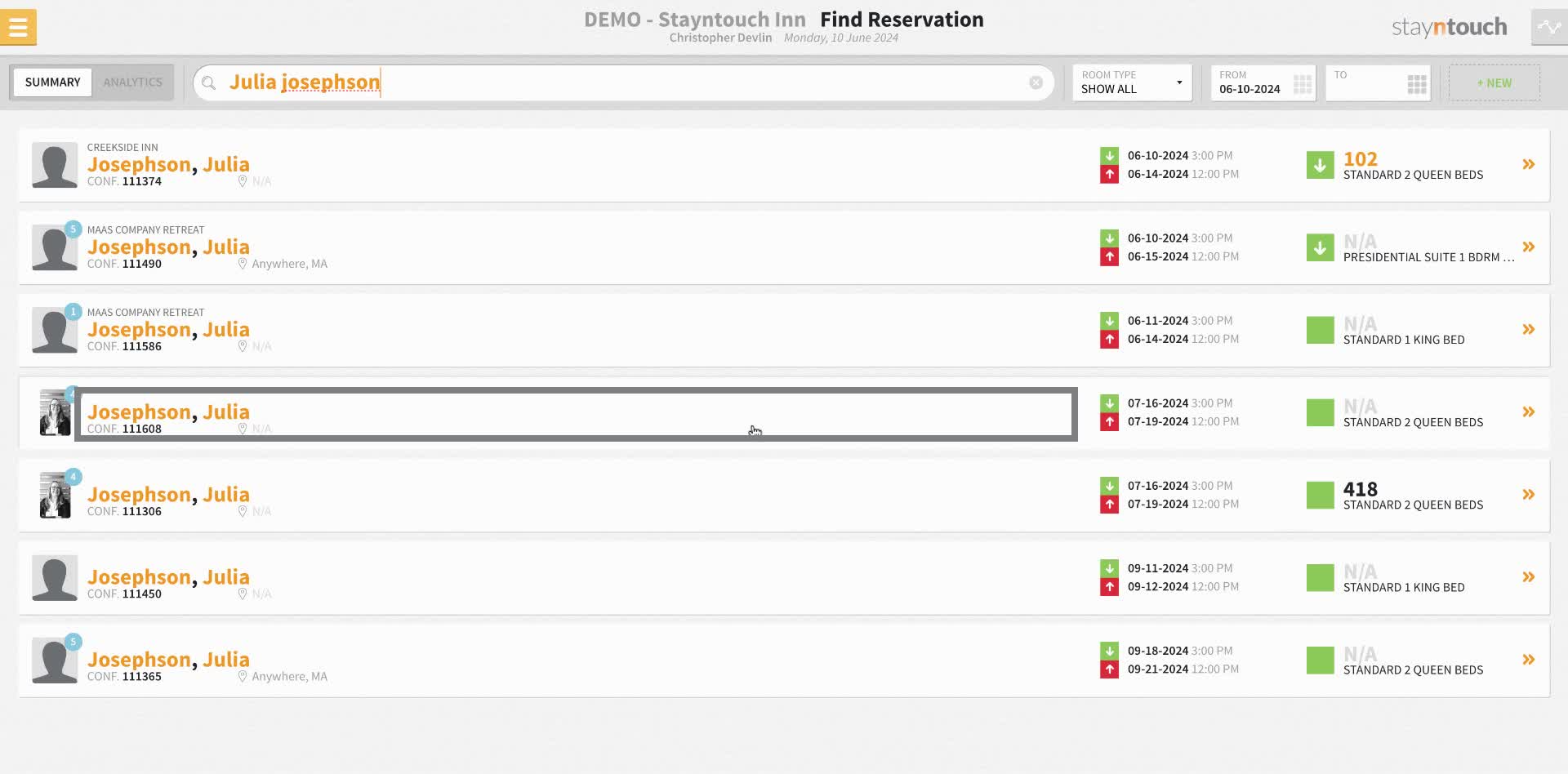Open the TO date calendar grid icon
The image size is (1568, 774).
1417,84
